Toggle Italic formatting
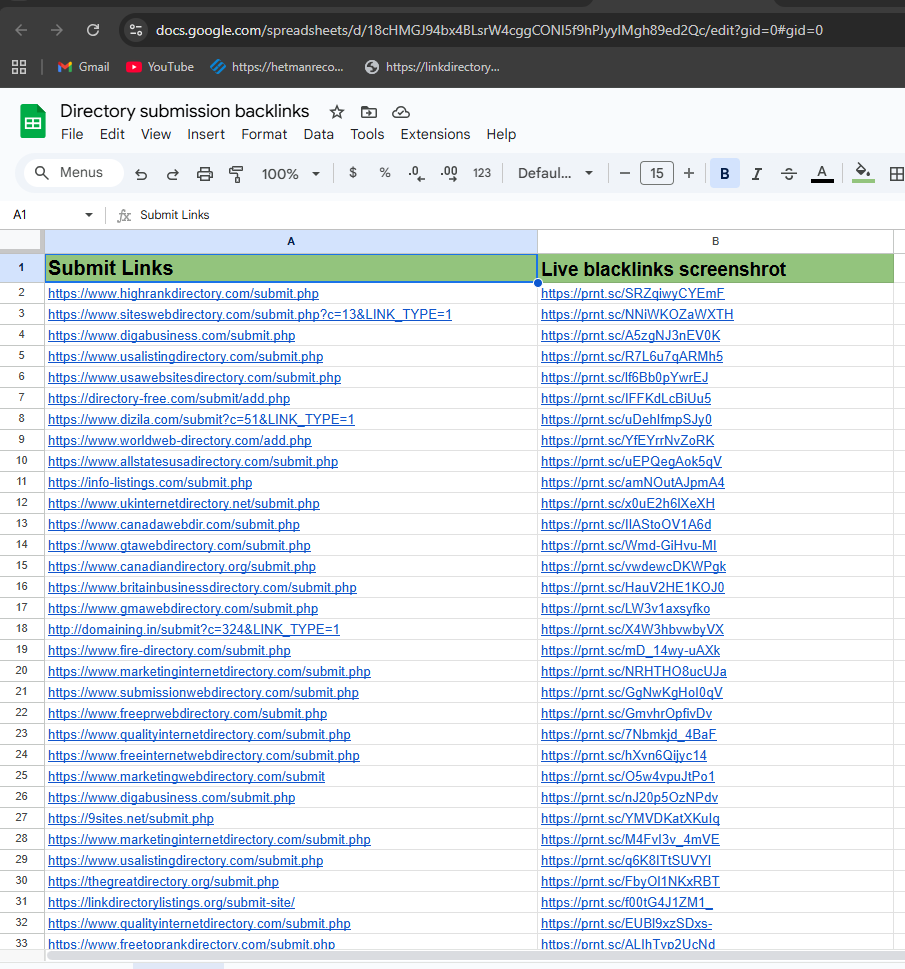 [x=756, y=174]
